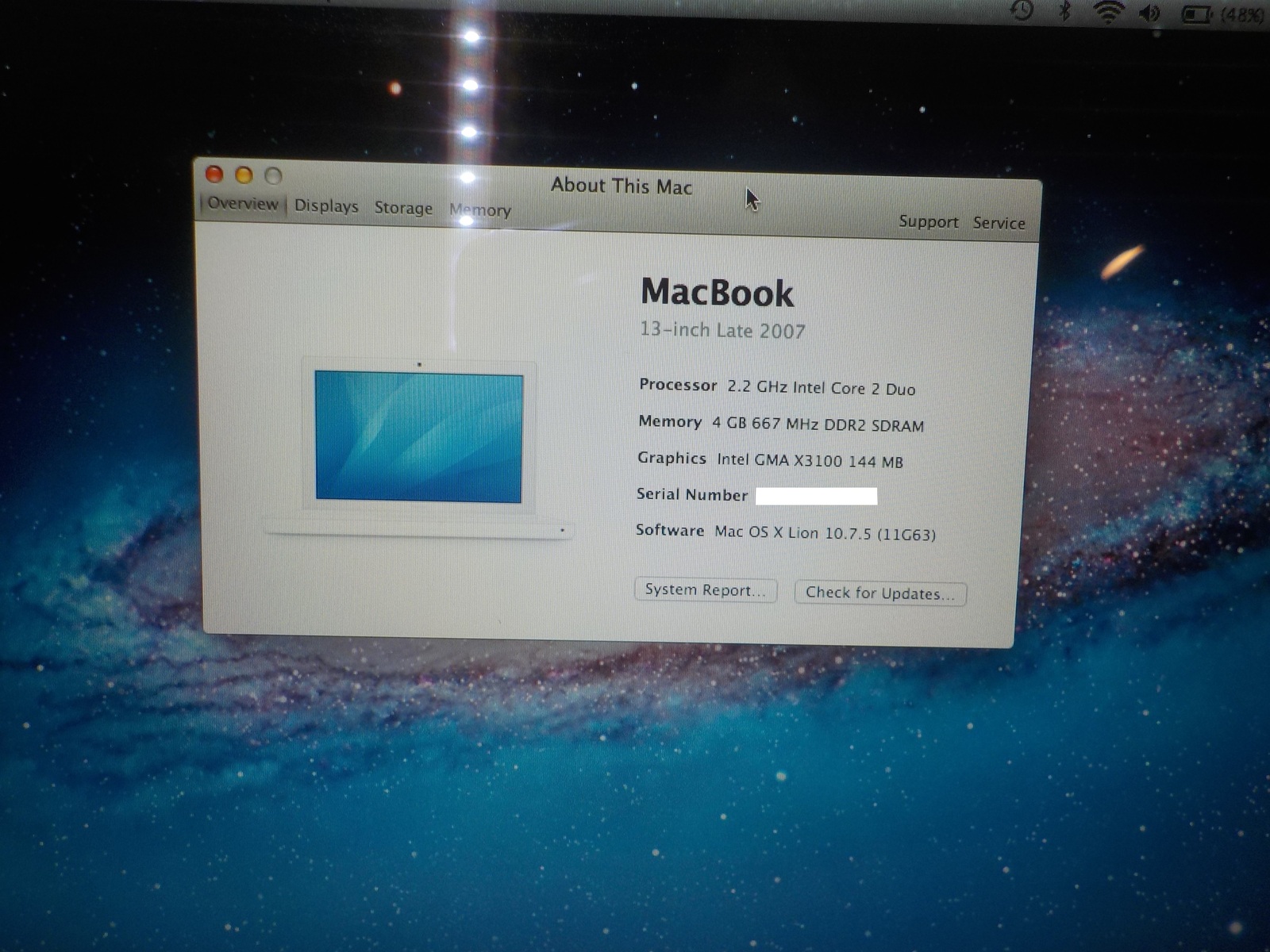The width and height of the screenshot is (1270, 952).
Task: Switch to the Displays tab
Action: pos(326,206)
